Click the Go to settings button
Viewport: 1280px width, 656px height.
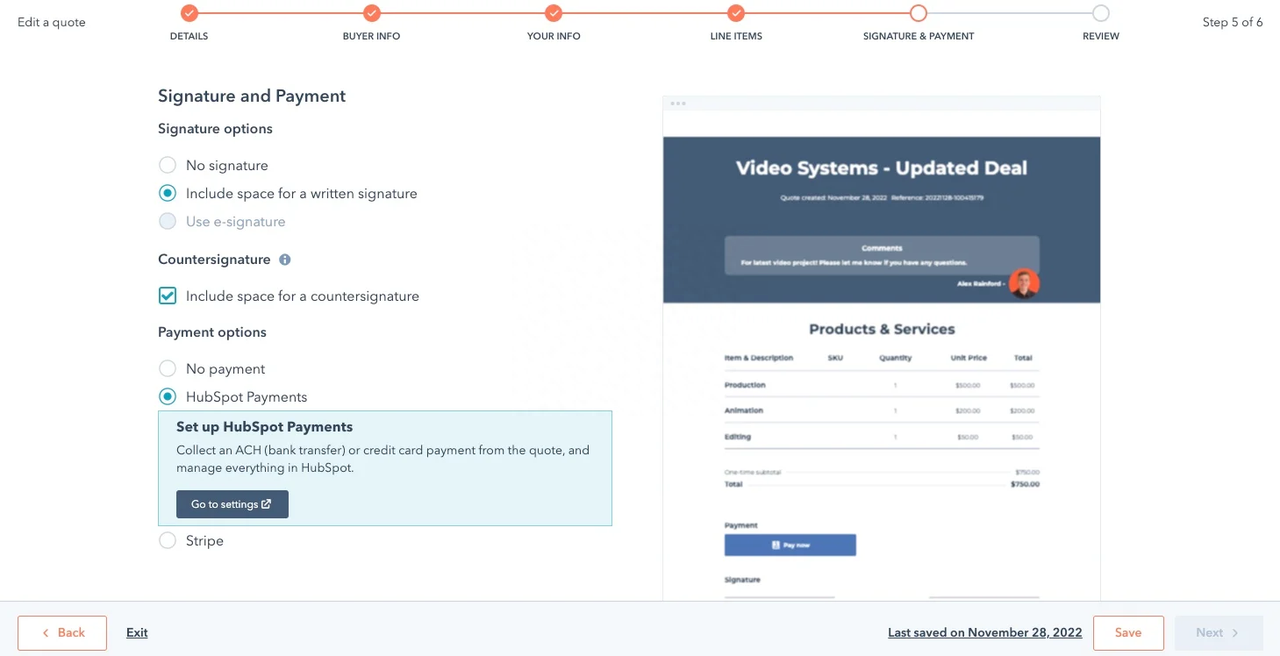(232, 504)
